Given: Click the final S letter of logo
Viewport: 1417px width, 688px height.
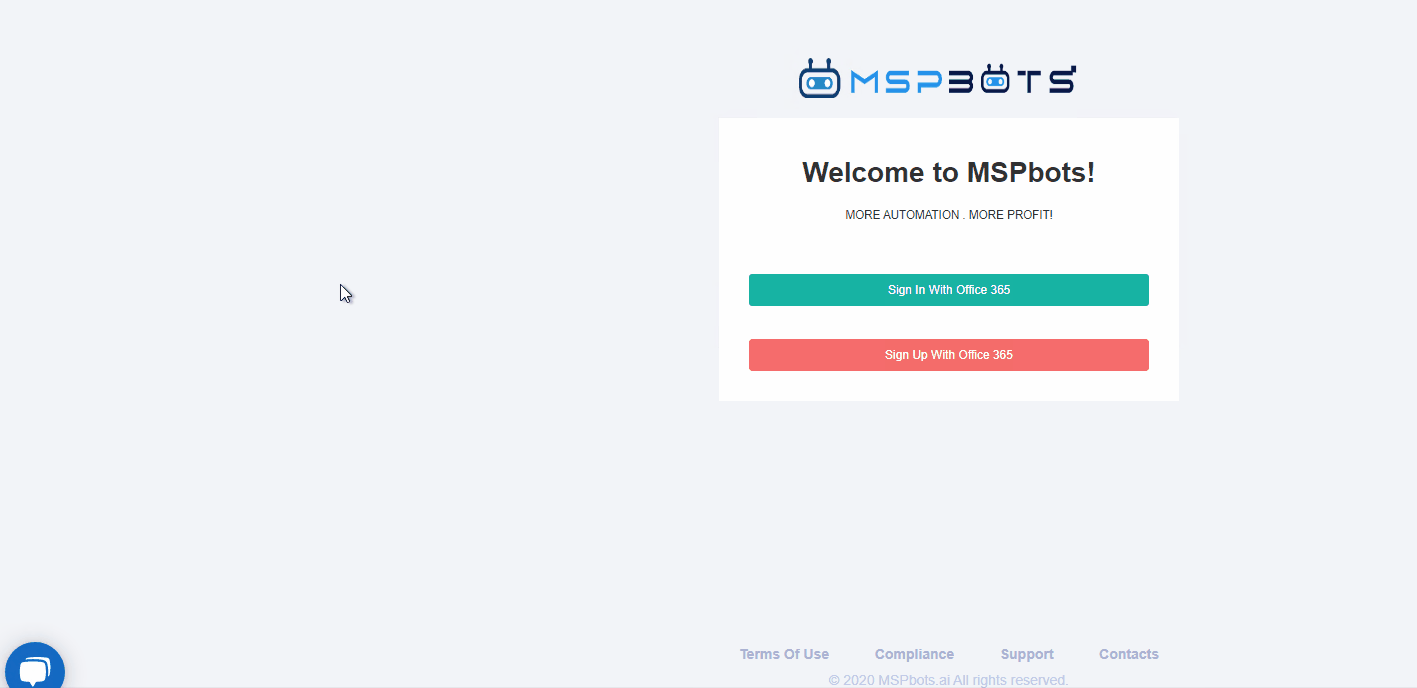Looking at the screenshot, I should [x=1061, y=81].
